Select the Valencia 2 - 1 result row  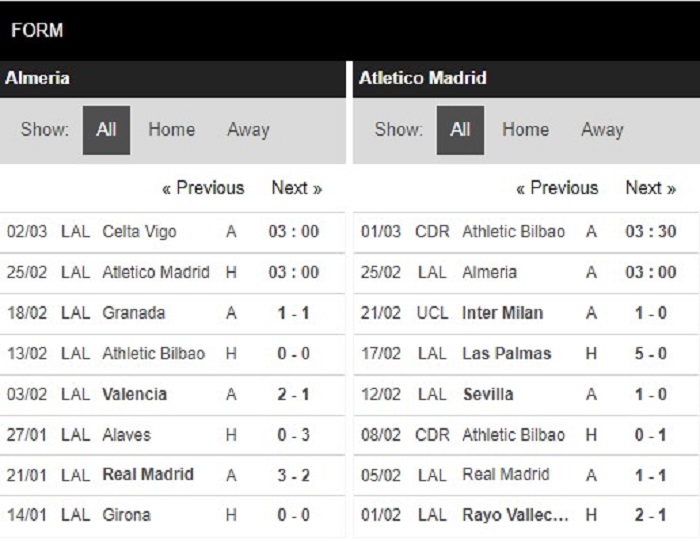click(172, 394)
